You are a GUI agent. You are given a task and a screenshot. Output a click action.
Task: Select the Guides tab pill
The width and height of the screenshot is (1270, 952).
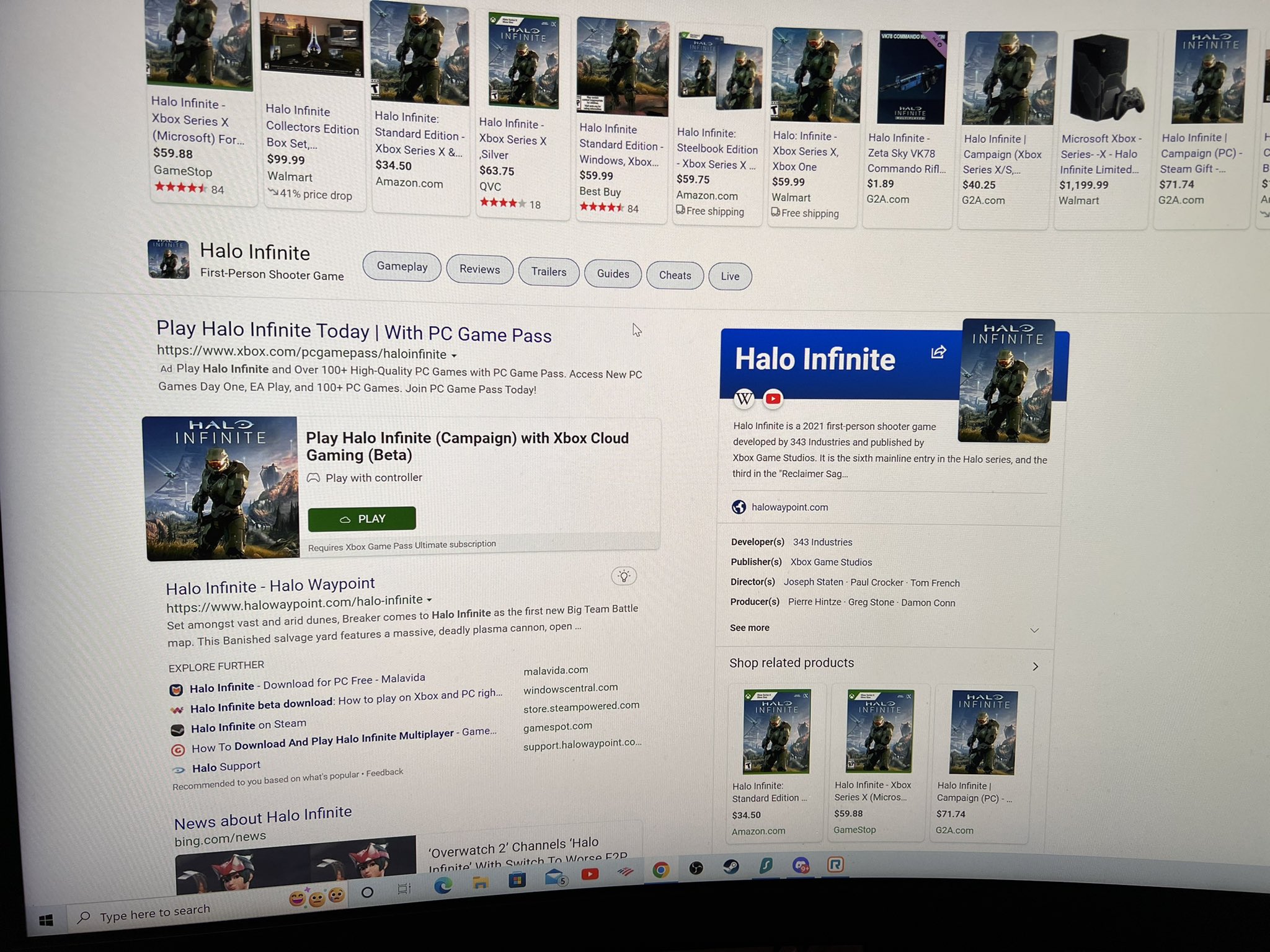coord(613,274)
